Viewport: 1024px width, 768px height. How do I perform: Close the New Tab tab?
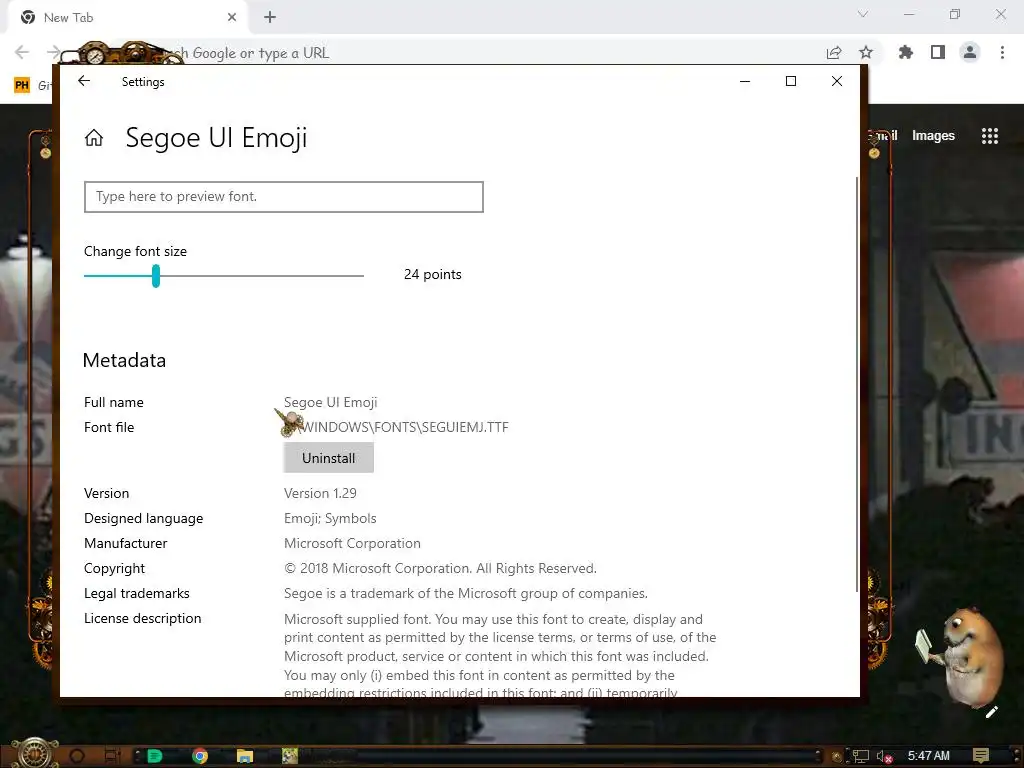232,18
